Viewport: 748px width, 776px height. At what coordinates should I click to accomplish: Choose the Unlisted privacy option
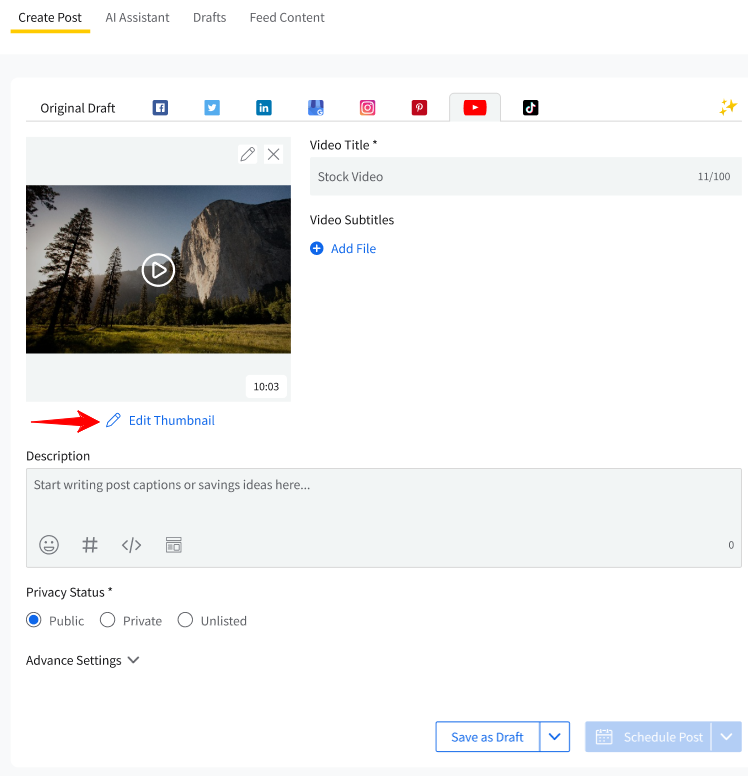[x=185, y=620]
